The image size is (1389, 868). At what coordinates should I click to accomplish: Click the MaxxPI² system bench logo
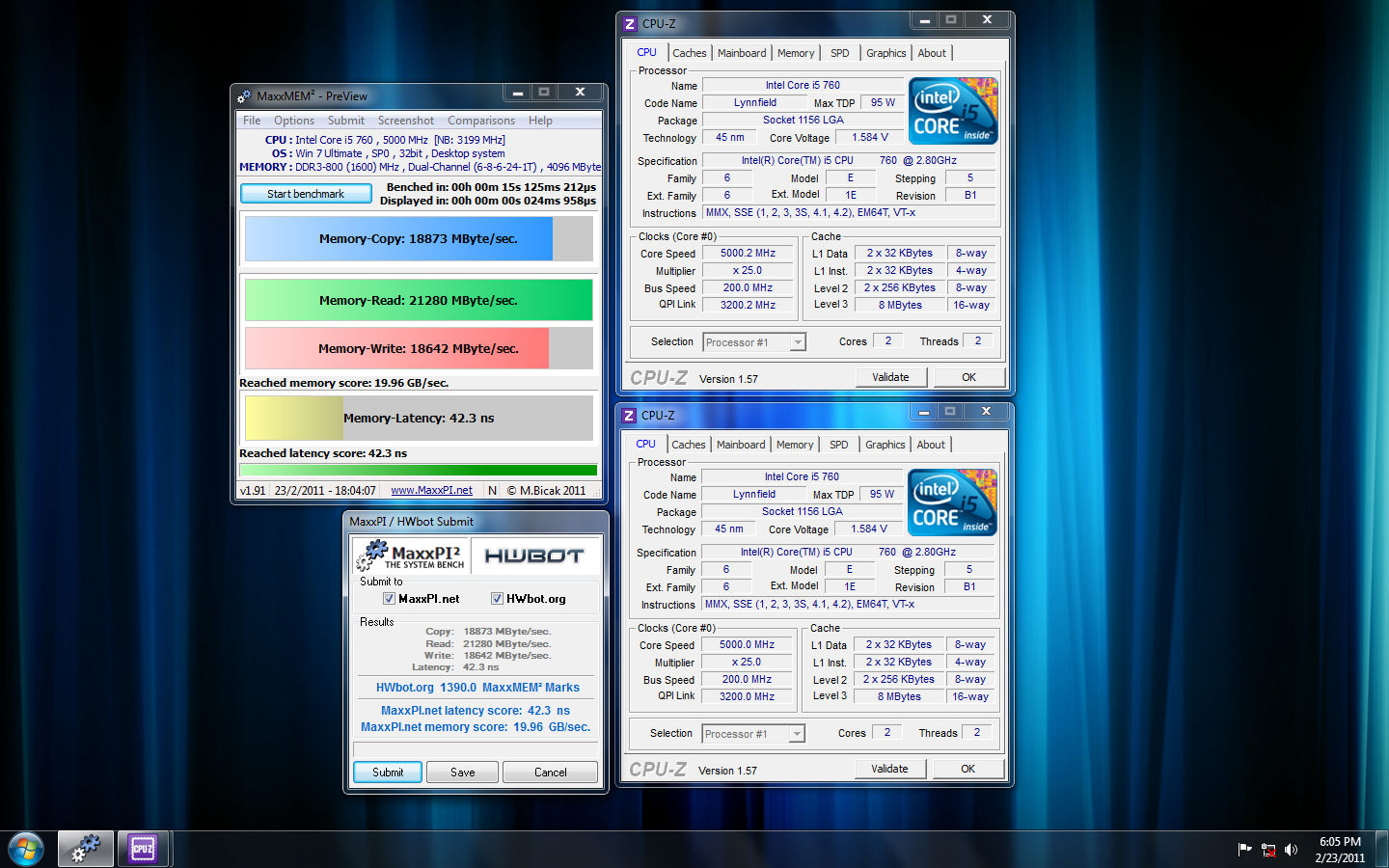coord(410,555)
